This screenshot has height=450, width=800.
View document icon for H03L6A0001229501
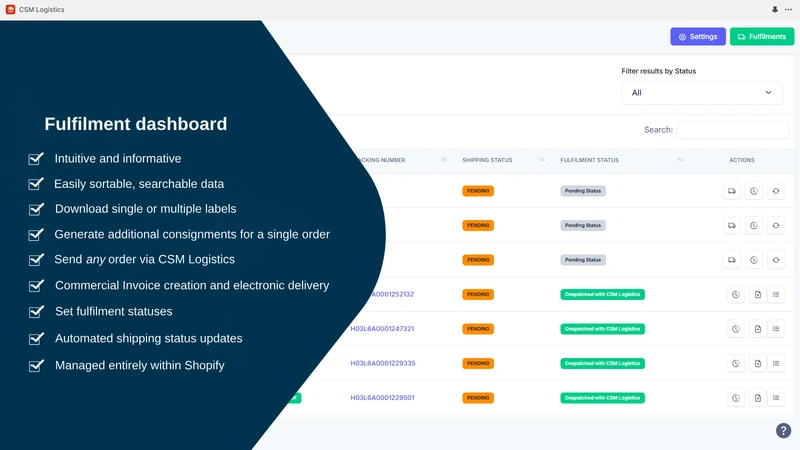(758, 398)
